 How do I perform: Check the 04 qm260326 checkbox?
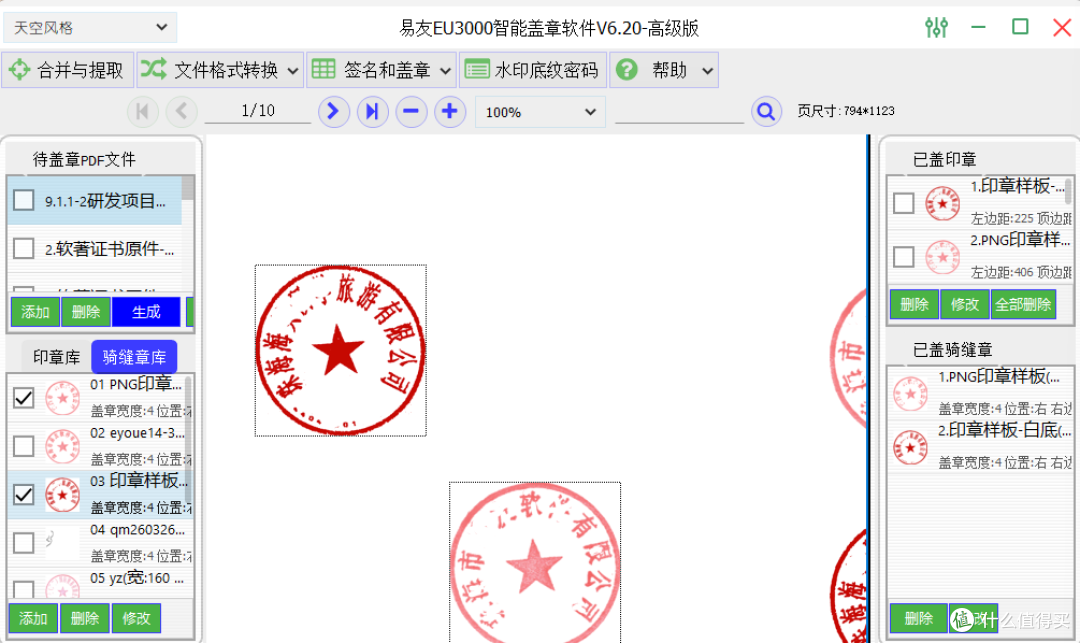pos(23,542)
